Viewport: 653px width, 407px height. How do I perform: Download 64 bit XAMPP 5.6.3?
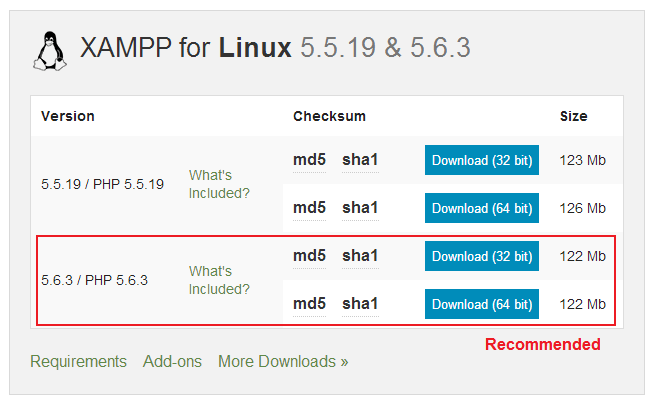point(482,304)
